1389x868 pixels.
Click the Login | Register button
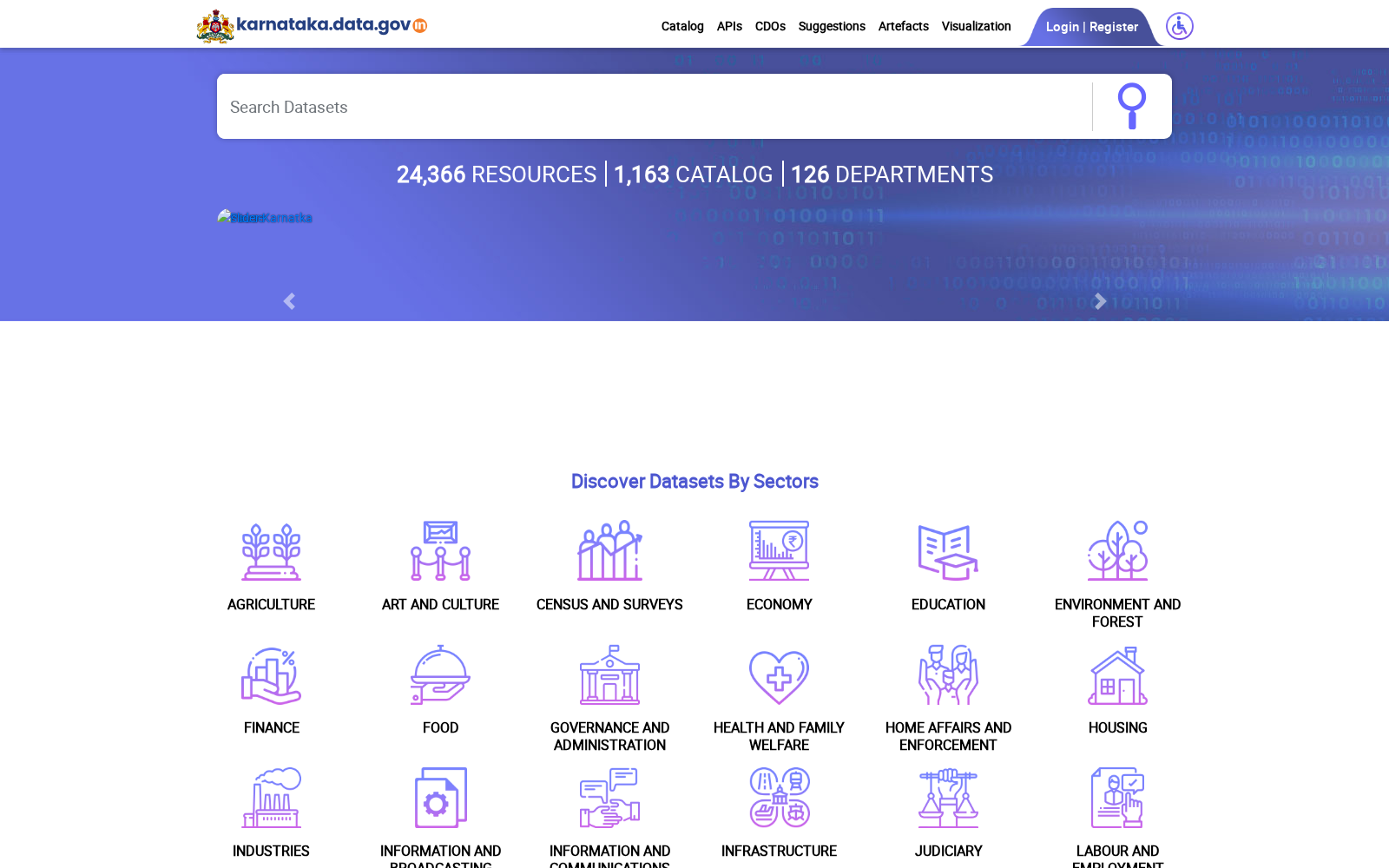tap(1091, 27)
